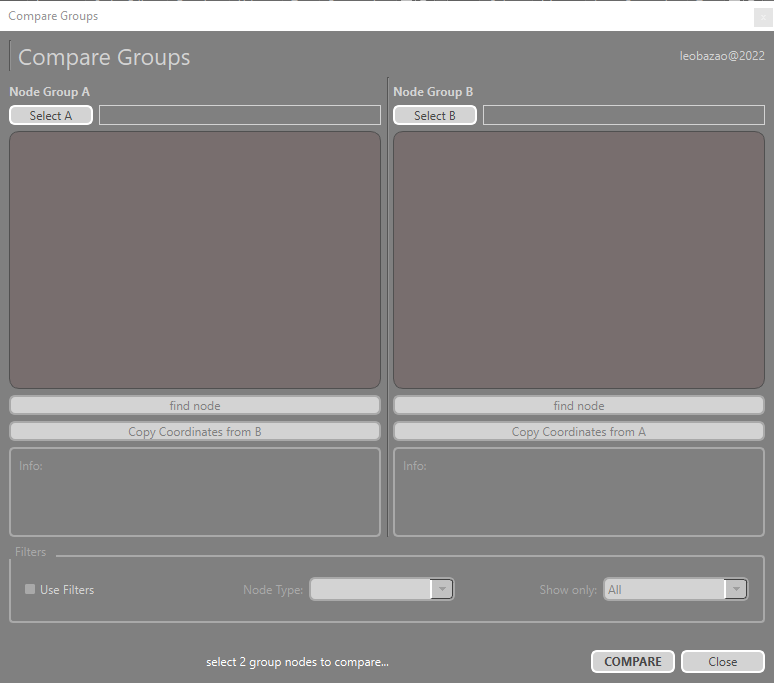Copy Coordinates from A button
Screen dimensions: 774x683
click(x=579, y=432)
